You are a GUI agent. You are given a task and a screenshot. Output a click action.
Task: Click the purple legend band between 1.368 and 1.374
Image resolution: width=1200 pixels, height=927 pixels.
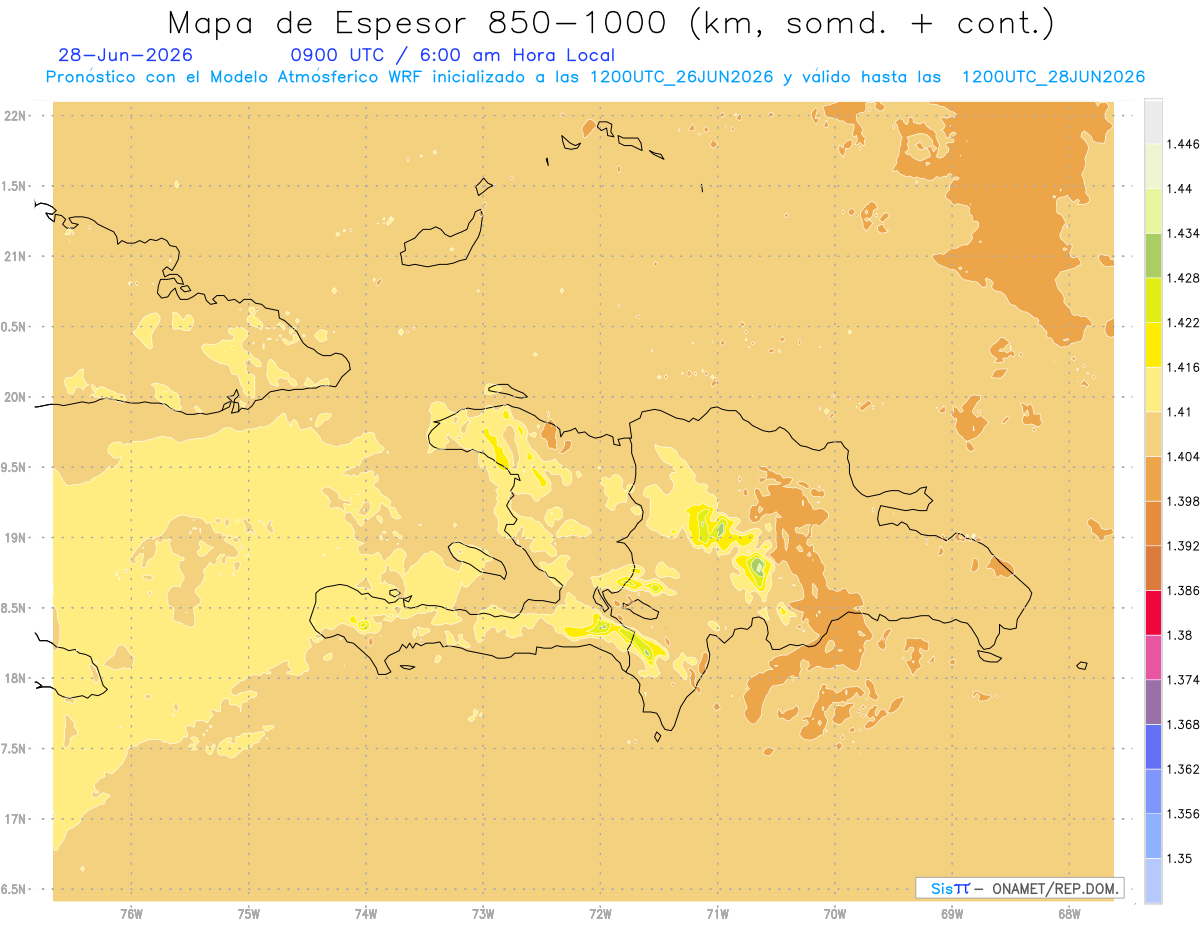tap(1153, 702)
